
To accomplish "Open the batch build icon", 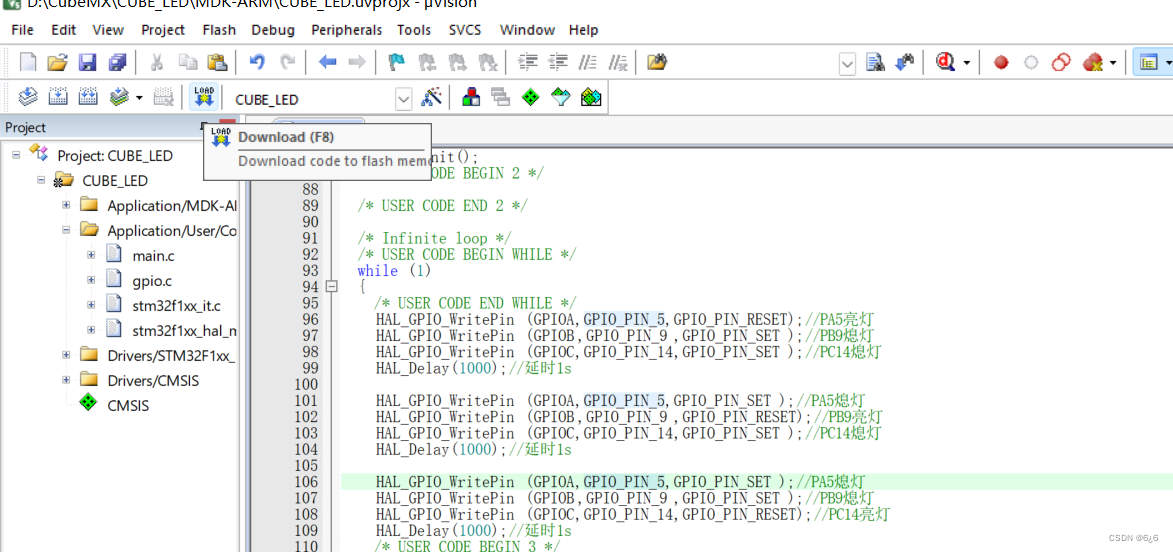I will [x=119, y=96].
